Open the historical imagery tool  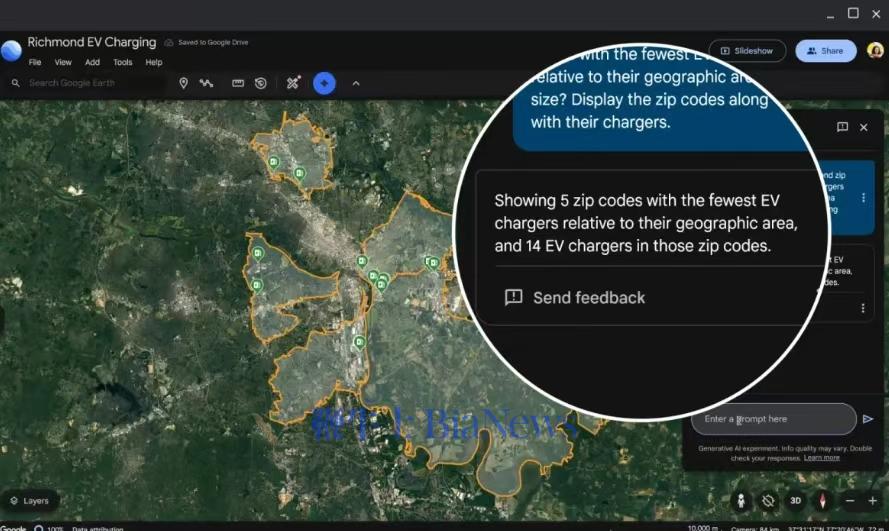[x=260, y=83]
